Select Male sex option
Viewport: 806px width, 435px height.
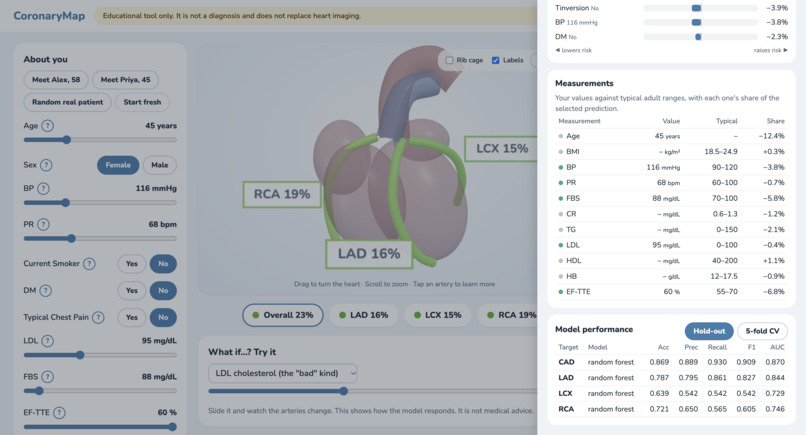point(159,165)
